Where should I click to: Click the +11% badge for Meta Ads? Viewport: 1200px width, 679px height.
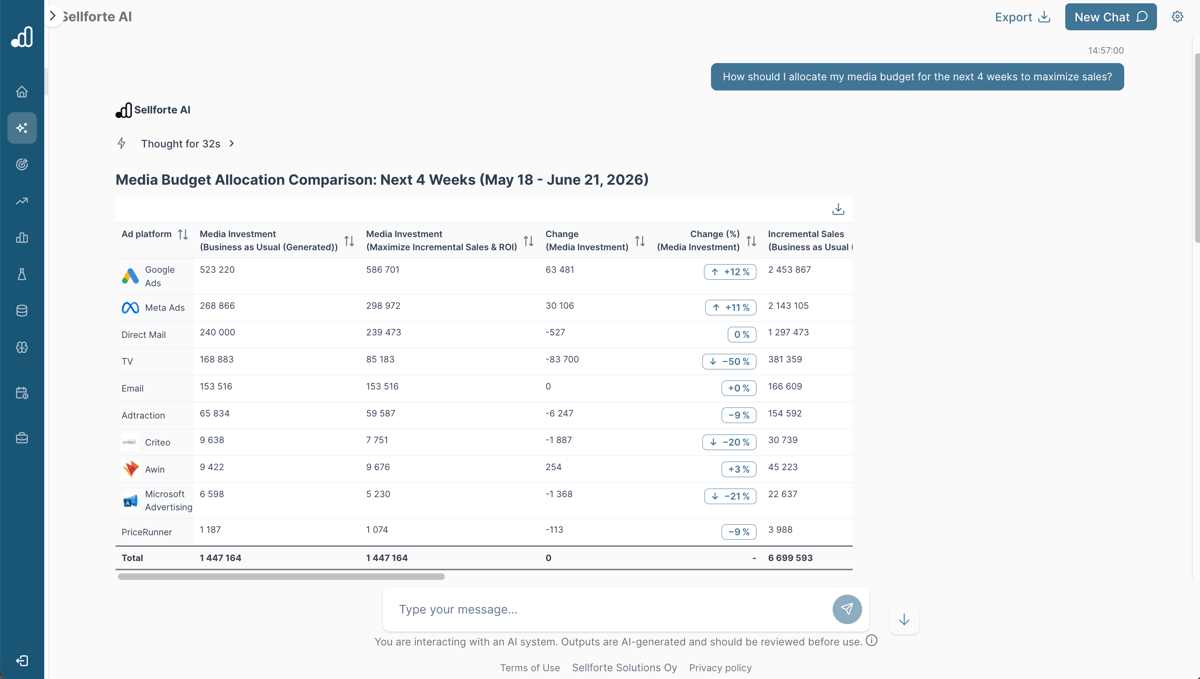pyautogui.click(x=731, y=308)
